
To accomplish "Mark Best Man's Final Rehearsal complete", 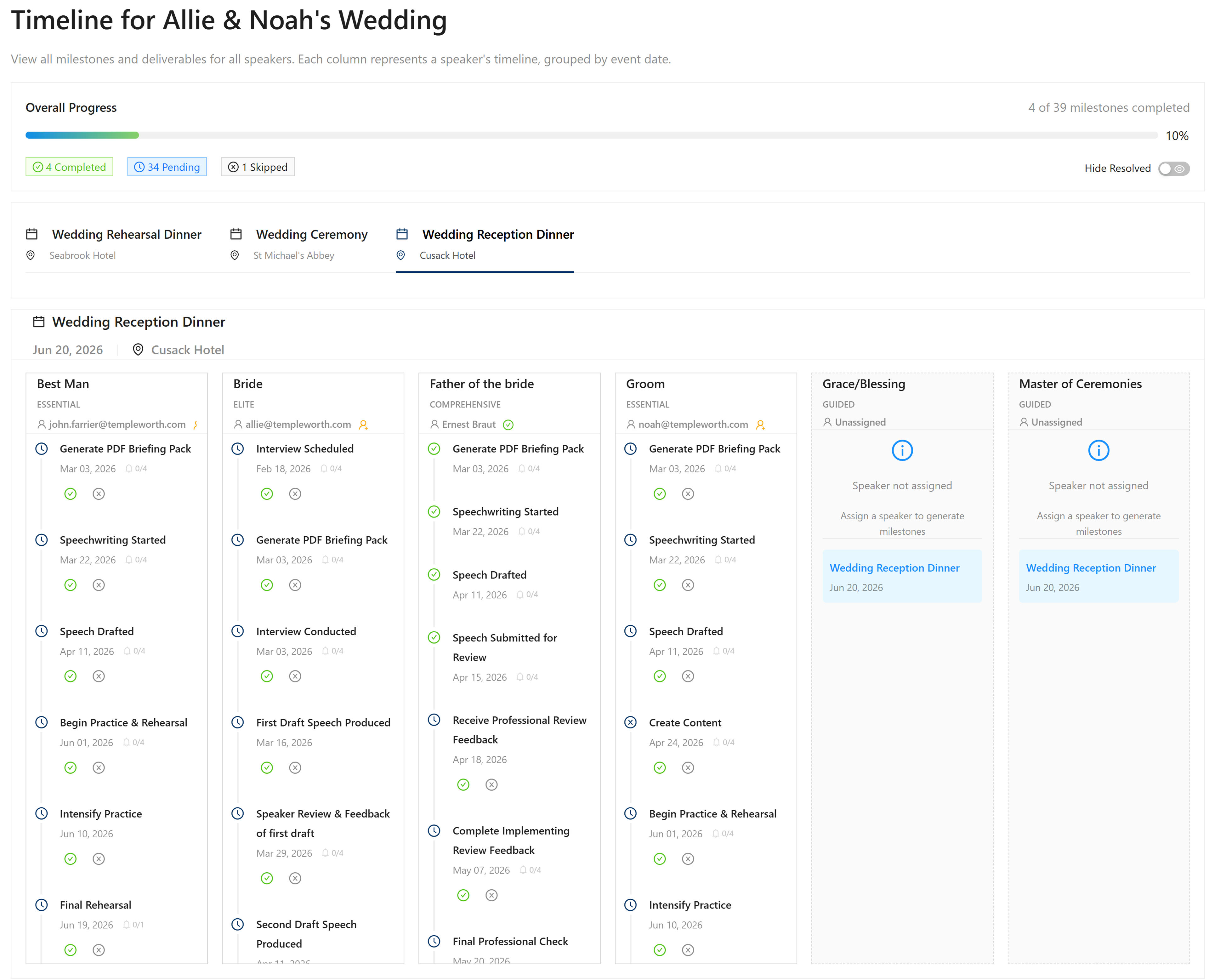I will coord(71,950).
